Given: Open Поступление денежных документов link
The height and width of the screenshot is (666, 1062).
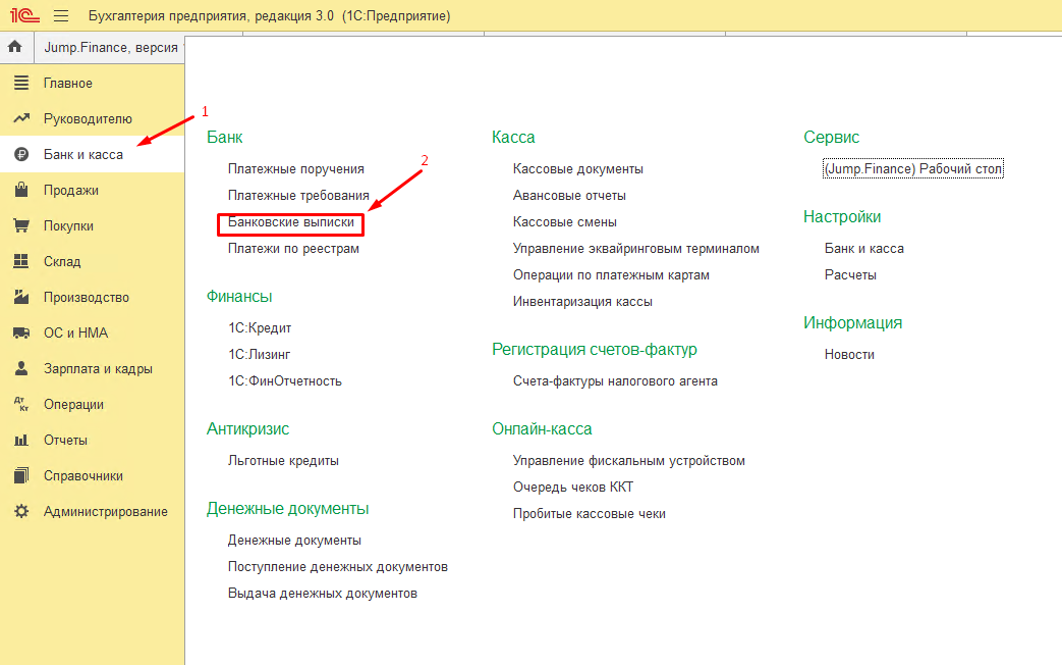Looking at the screenshot, I should tap(337, 567).
